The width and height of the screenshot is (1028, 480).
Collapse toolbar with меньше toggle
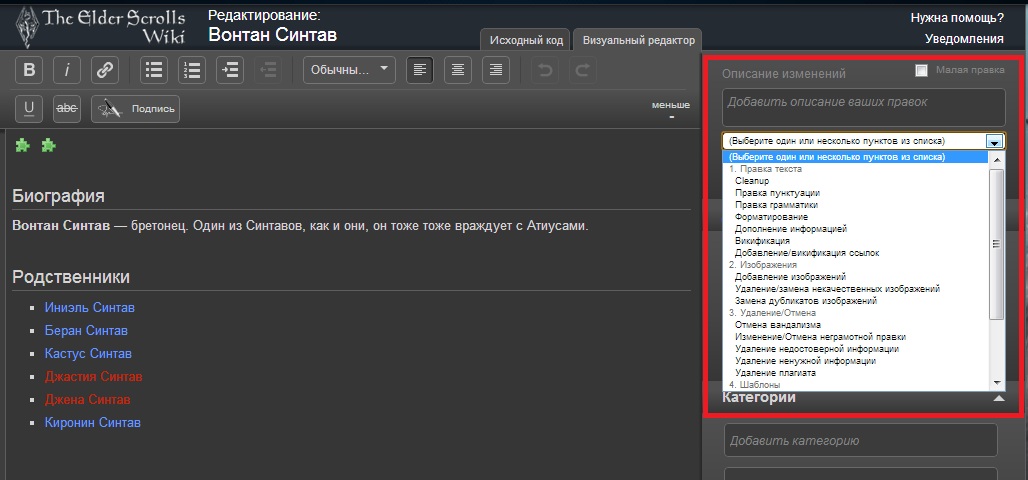tap(671, 110)
